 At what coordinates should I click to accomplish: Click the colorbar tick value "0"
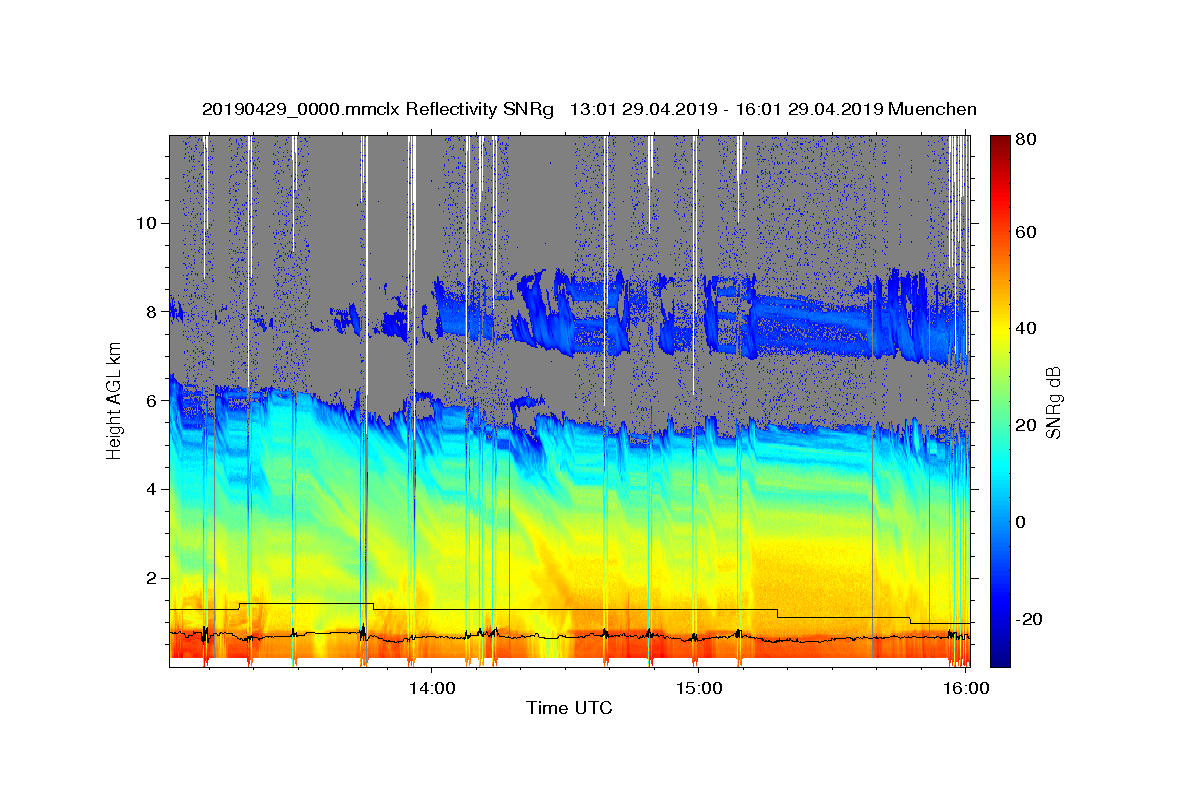(x=1021, y=522)
